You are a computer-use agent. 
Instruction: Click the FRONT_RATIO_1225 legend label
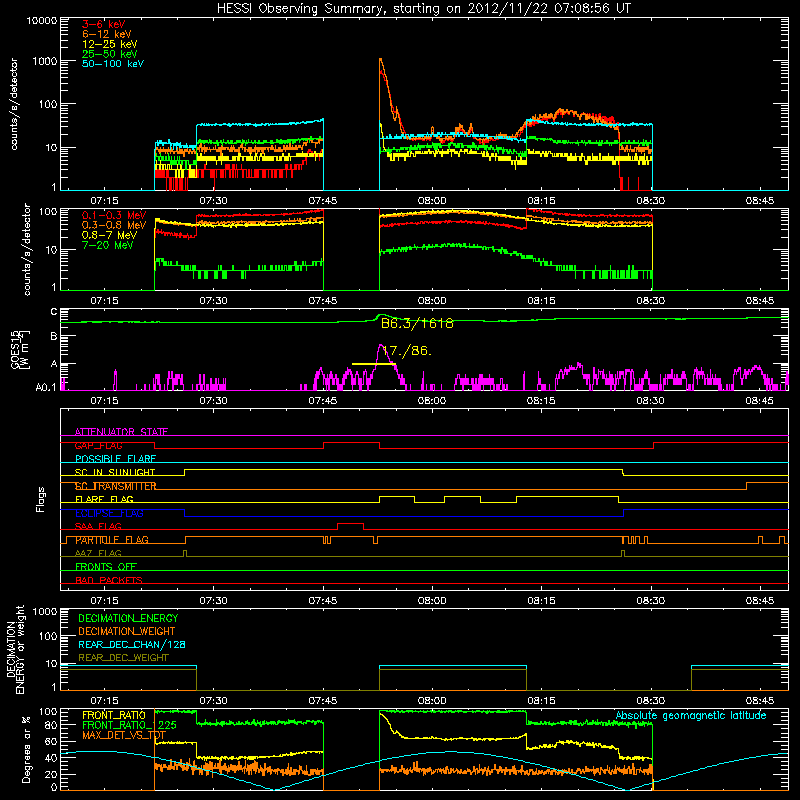129,725
